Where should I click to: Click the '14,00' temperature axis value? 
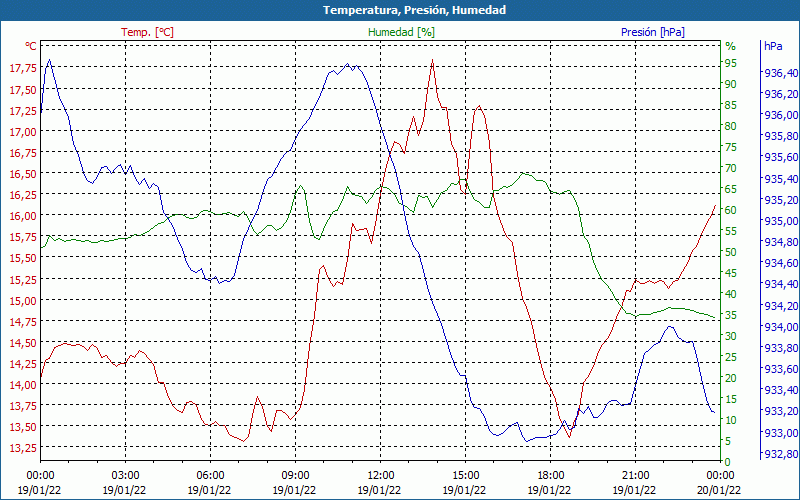coord(23,385)
